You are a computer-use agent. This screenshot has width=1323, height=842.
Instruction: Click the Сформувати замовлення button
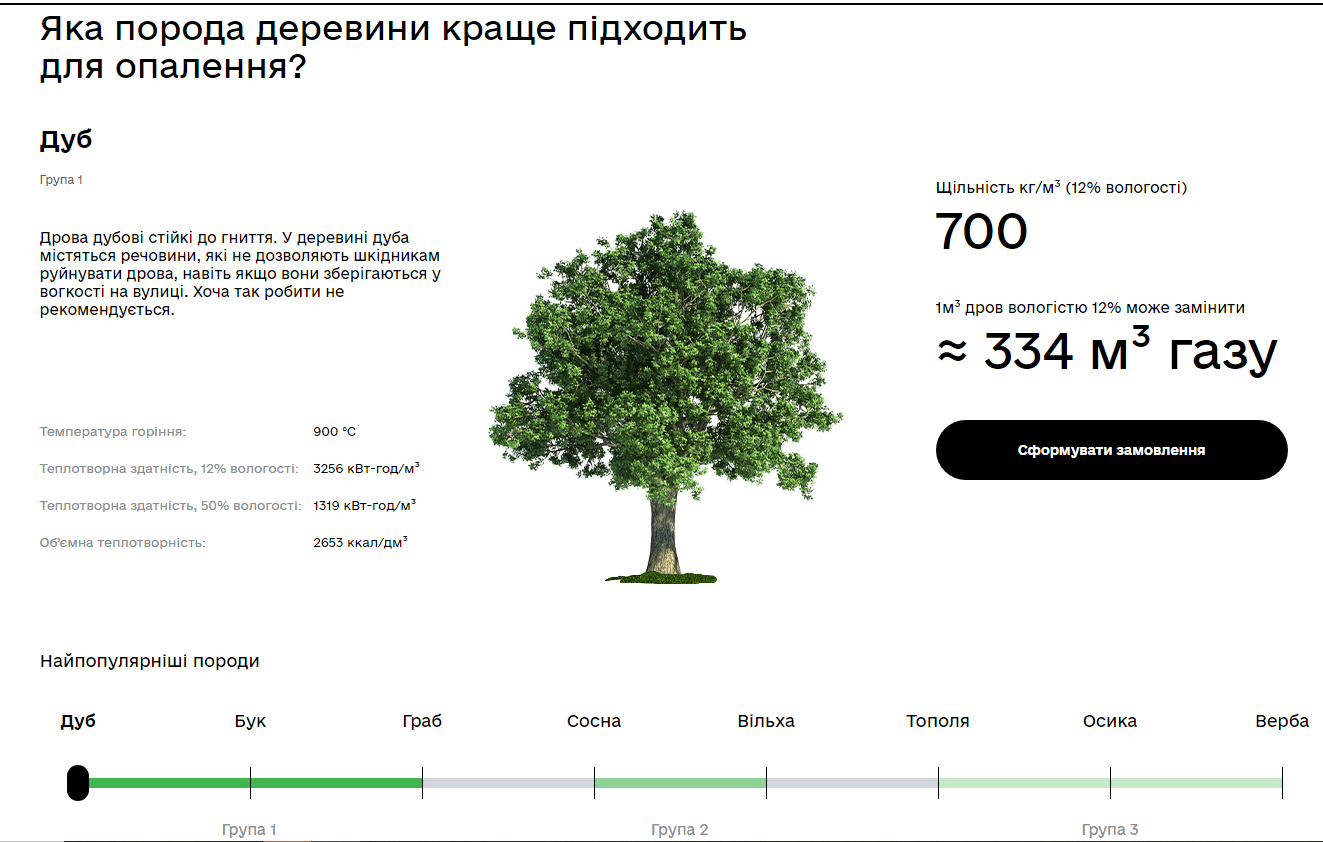click(x=1111, y=450)
